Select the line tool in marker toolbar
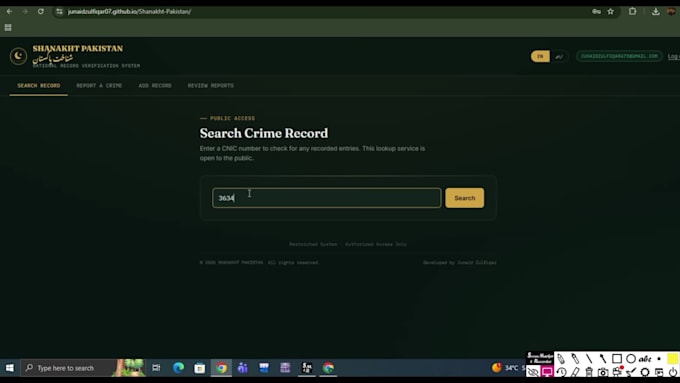 pyautogui.click(x=589, y=359)
